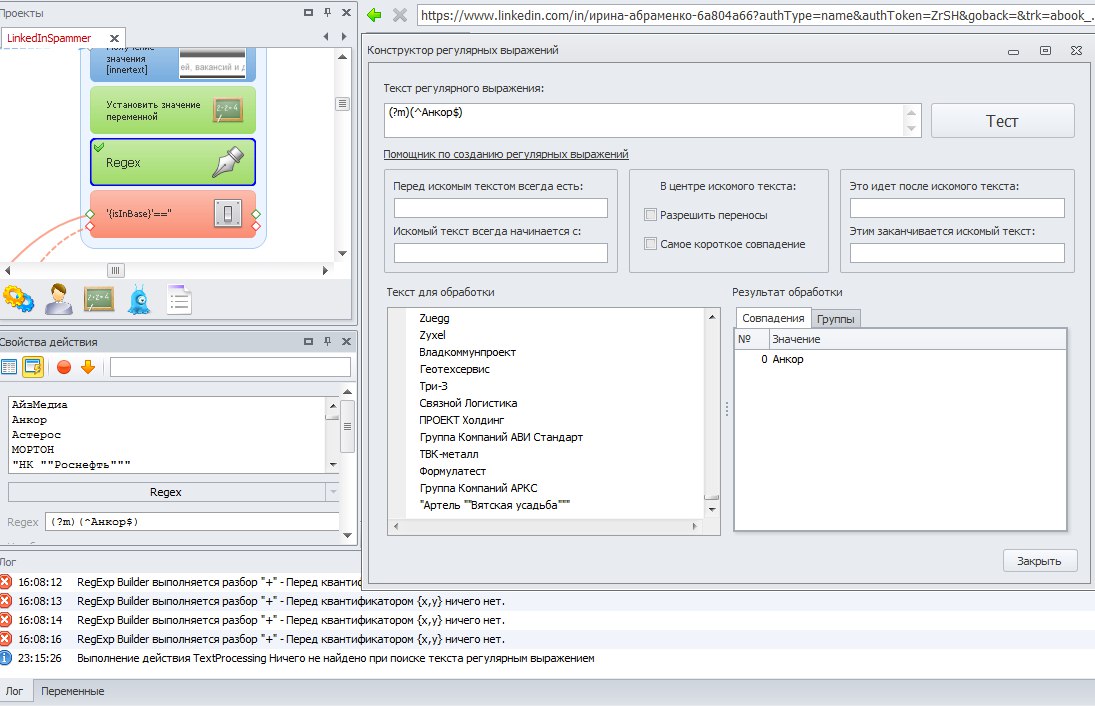Click 'Перед искомым текстом всегда есть' input field
This screenshot has height=706, width=1095.
(501, 208)
